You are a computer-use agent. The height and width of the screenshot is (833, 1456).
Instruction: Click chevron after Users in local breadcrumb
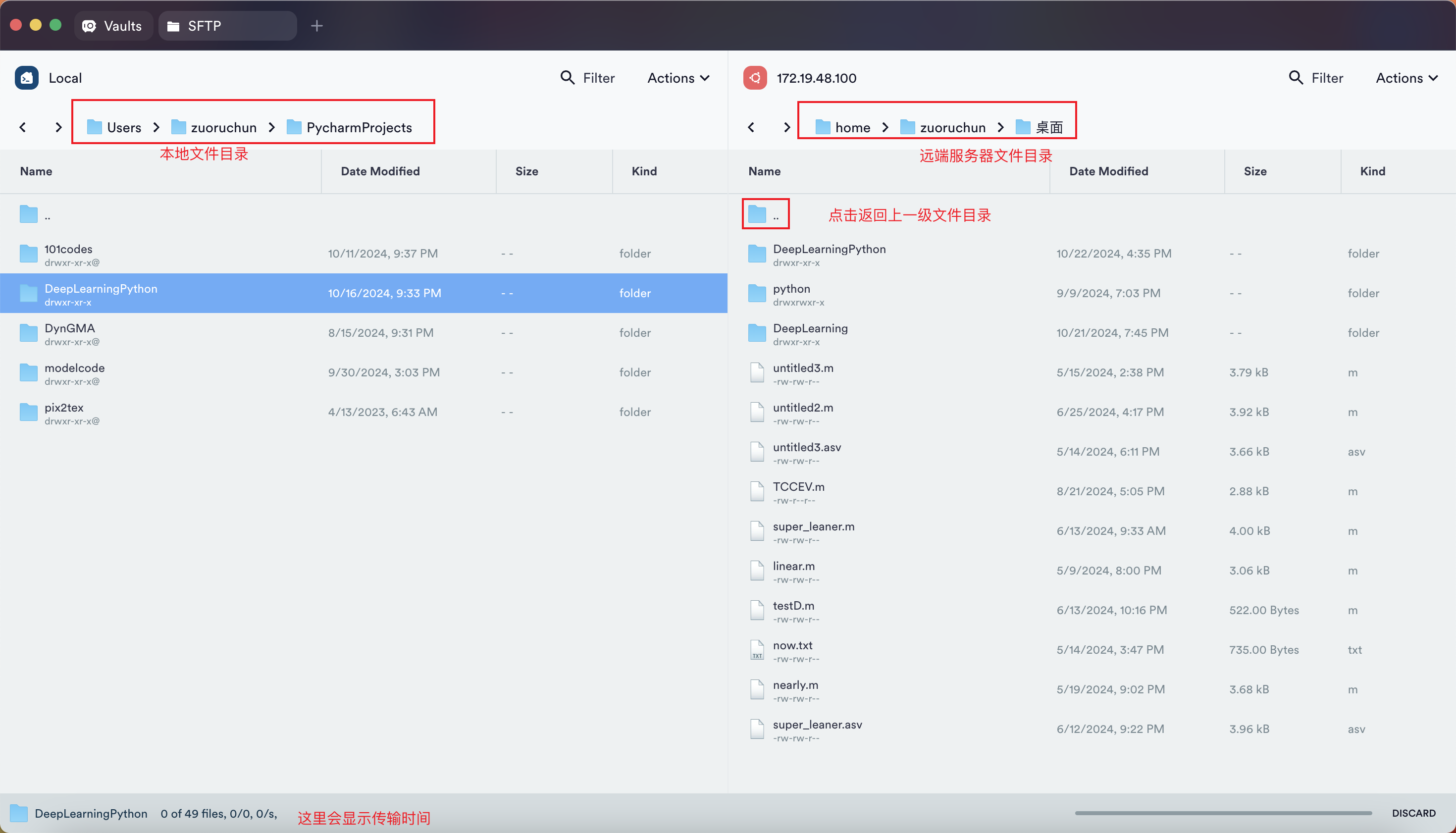coord(156,127)
